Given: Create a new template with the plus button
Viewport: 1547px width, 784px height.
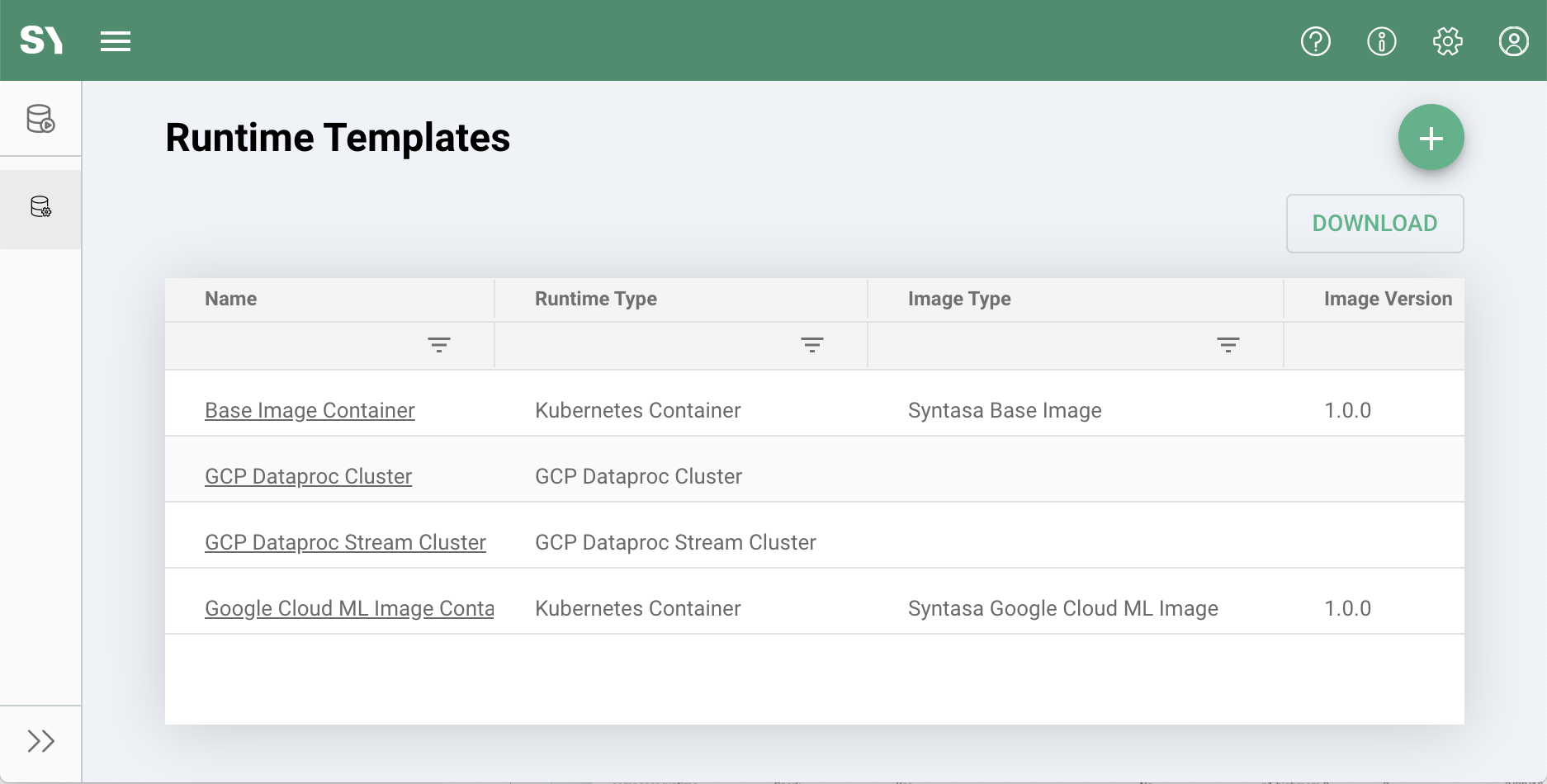Looking at the screenshot, I should click(x=1431, y=137).
